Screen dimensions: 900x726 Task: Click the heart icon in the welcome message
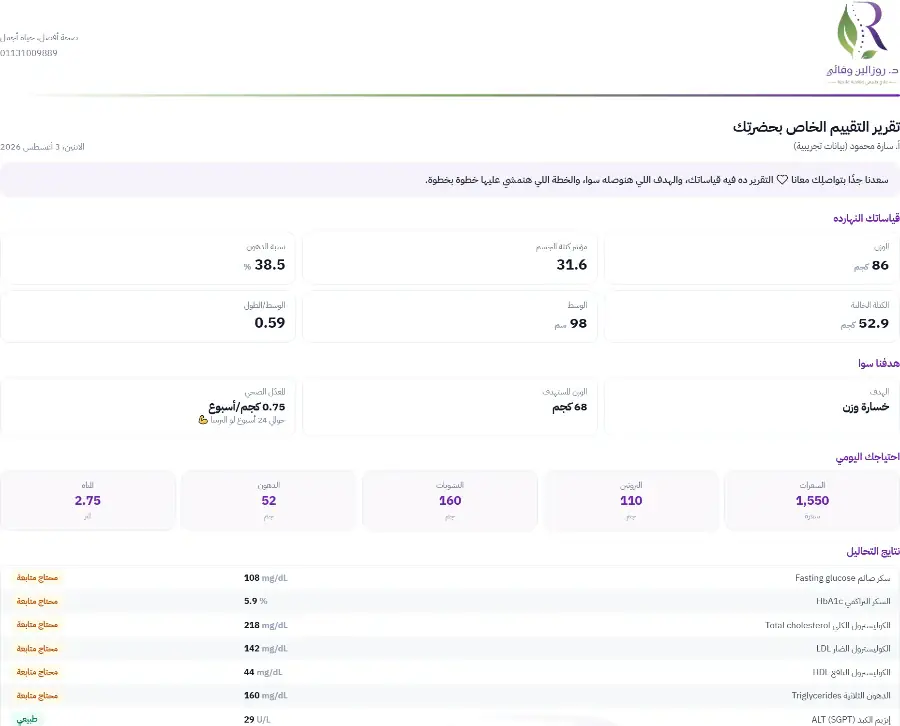click(x=782, y=180)
